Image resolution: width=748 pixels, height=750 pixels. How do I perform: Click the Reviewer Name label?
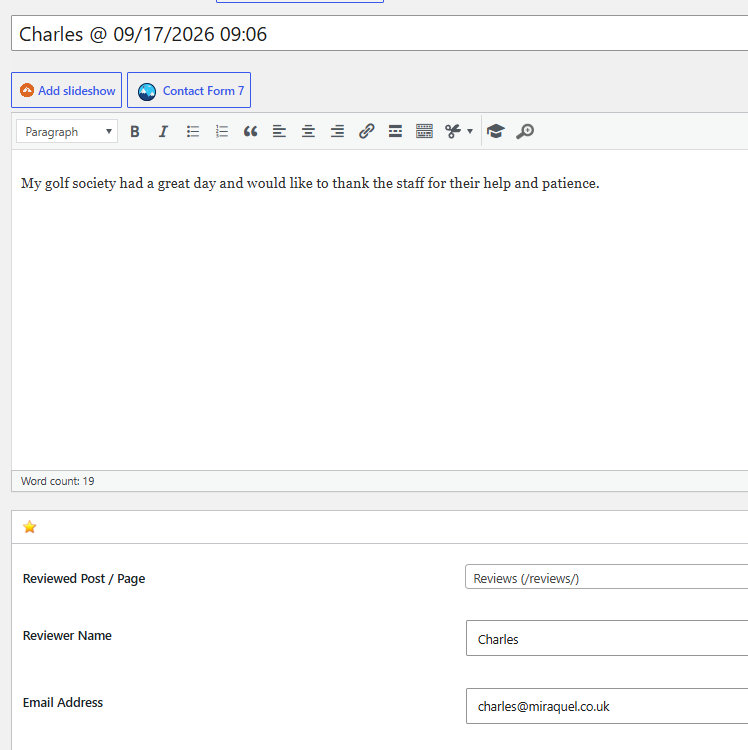pos(67,636)
